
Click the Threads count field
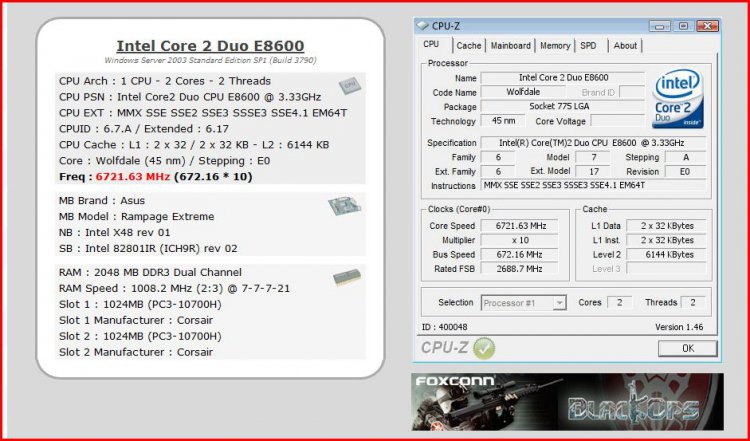tap(693, 302)
